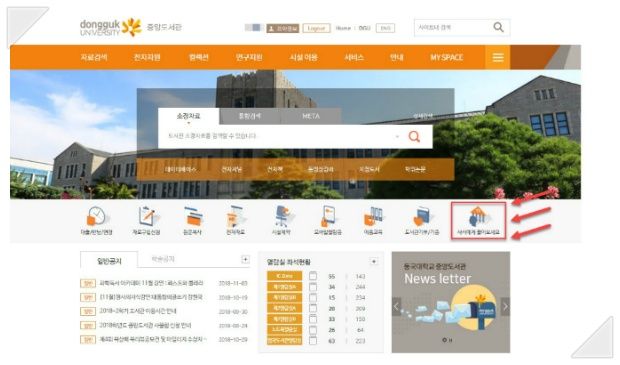The image size is (620, 365).
Task: Open seat map icon for 15/234 row
Action: tap(313, 297)
